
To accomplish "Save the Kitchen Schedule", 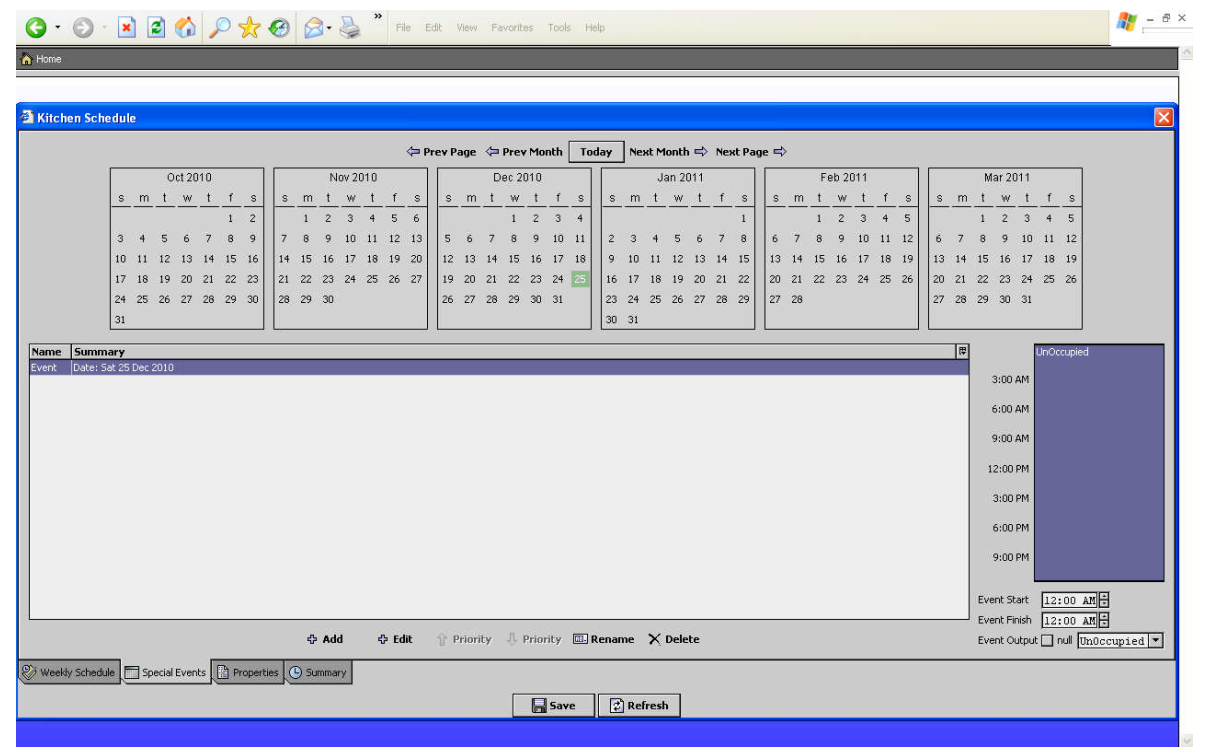I will pos(553,706).
